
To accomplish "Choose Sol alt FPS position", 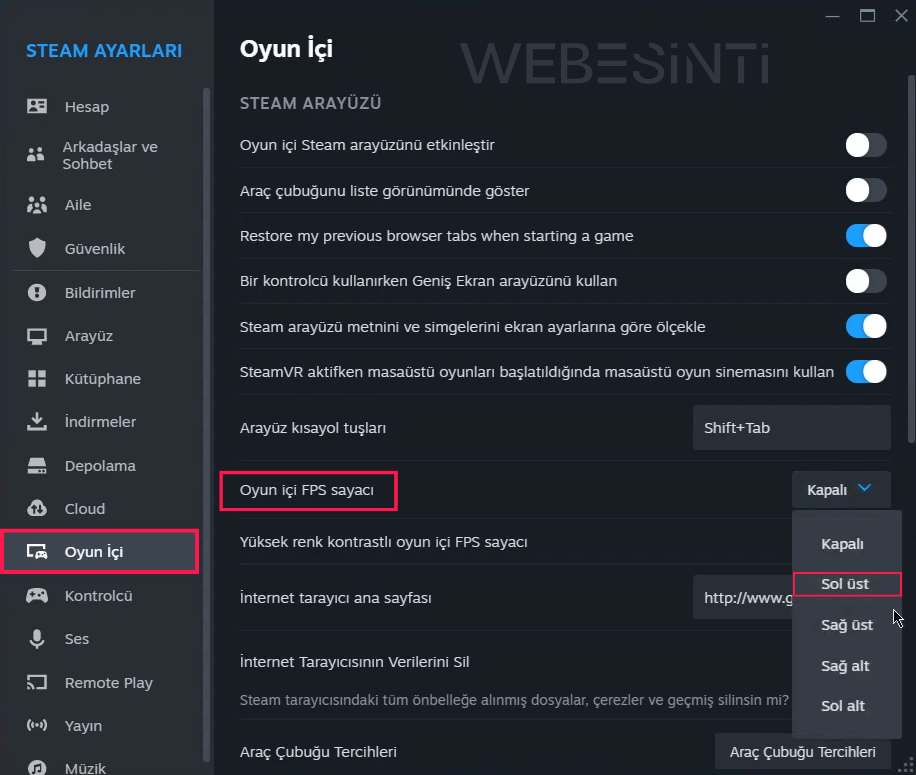I will click(842, 706).
